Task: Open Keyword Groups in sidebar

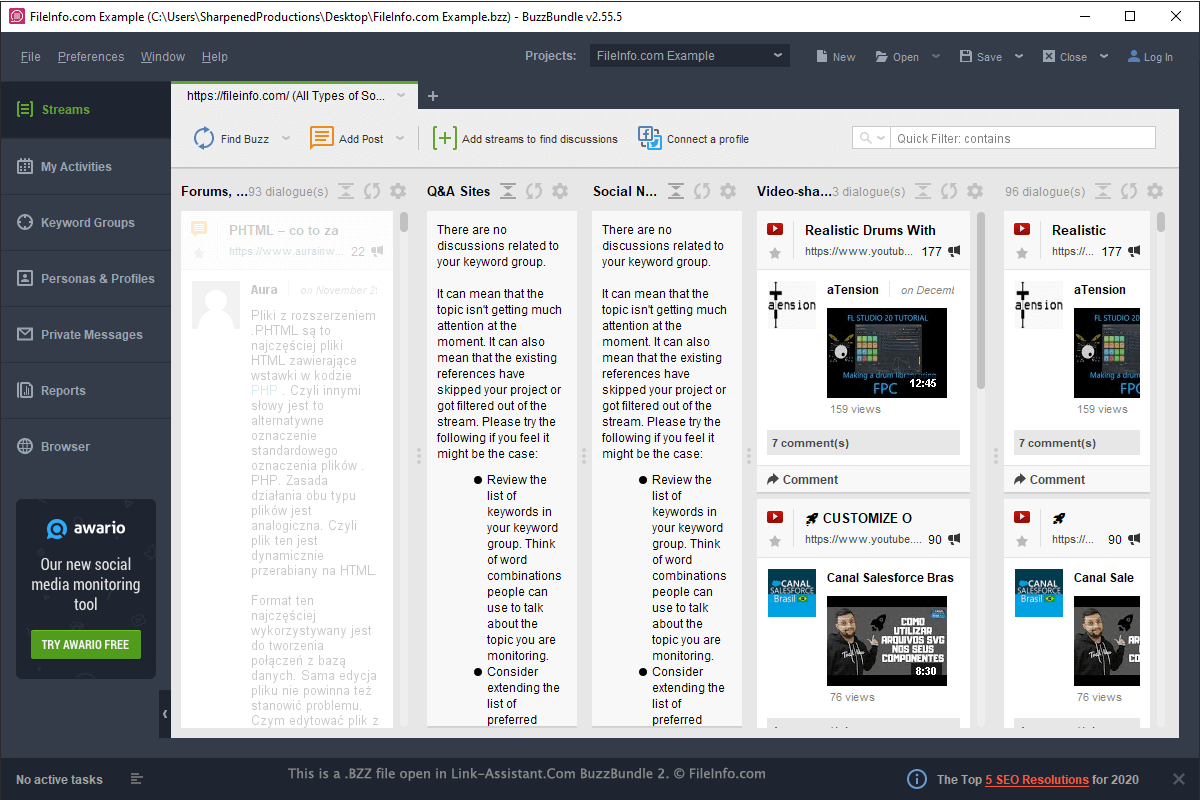Action: coord(85,223)
